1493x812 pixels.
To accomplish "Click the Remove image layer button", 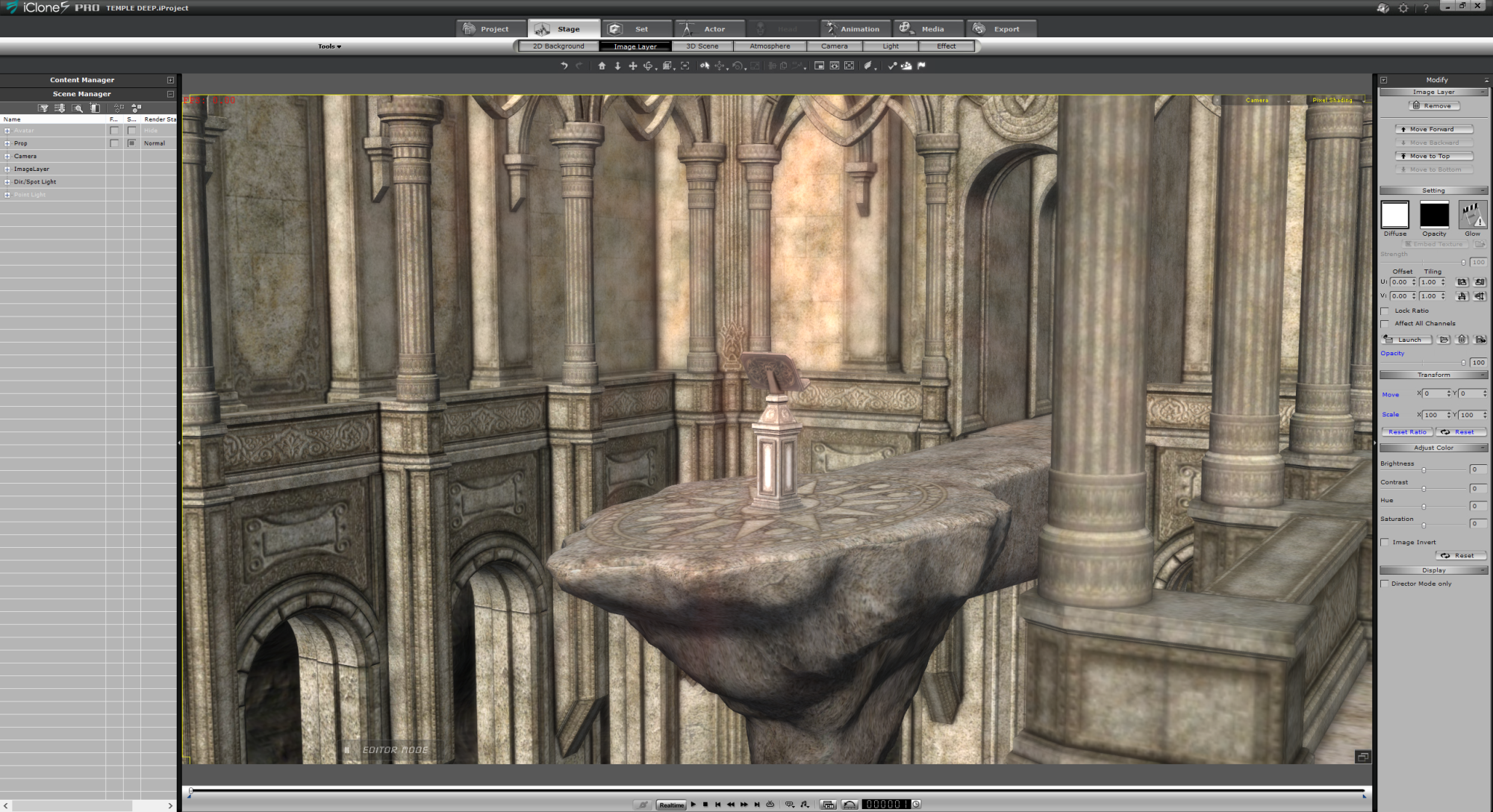I will point(1434,106).
